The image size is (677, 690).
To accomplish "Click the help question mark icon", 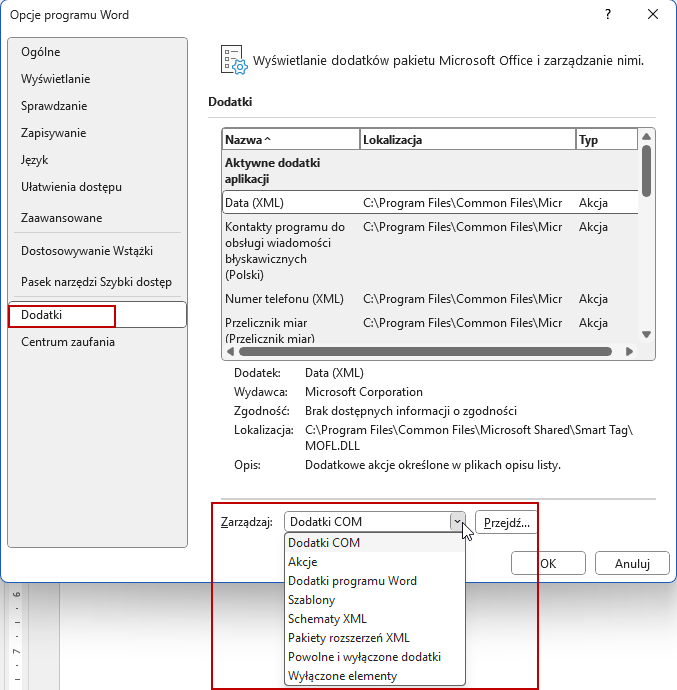I will click(608, 15).
